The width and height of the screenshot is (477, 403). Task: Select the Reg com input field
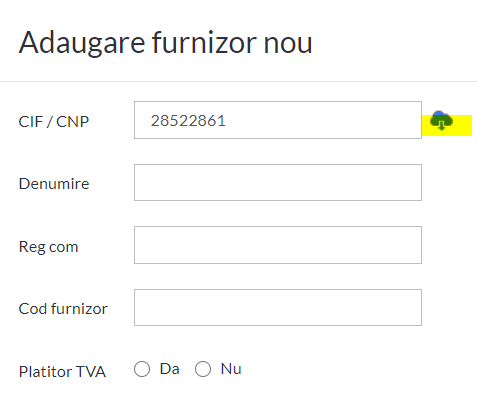pyautogui.click(x=278, y=245)
